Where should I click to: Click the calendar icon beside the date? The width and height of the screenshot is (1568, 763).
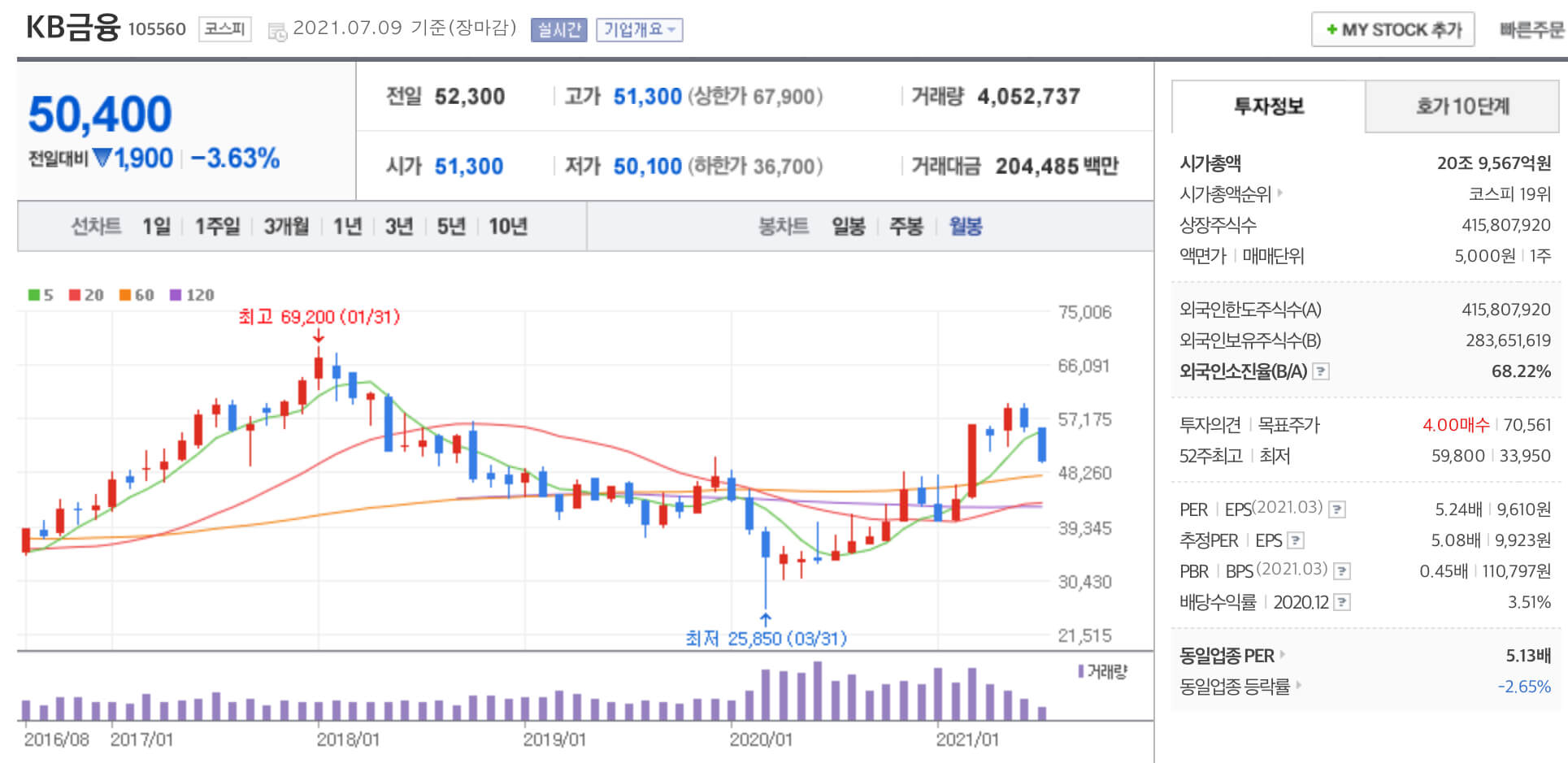coord(277,33)
